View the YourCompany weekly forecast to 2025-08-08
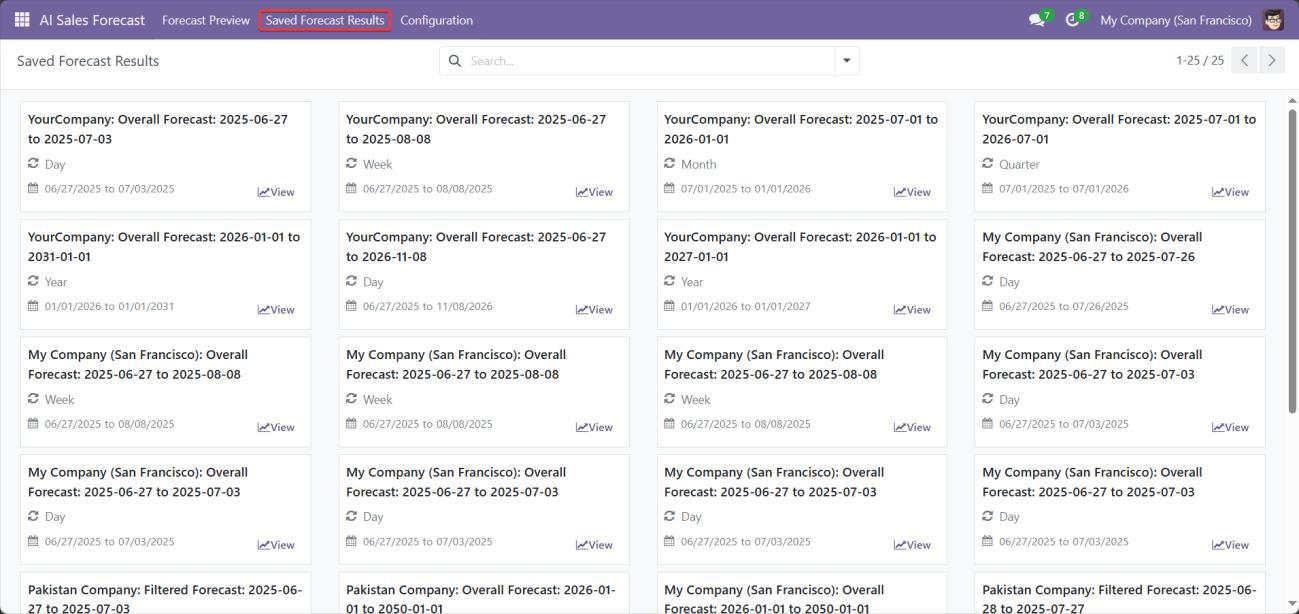This screenshot has height=614, width=1299. pos(594,192)
